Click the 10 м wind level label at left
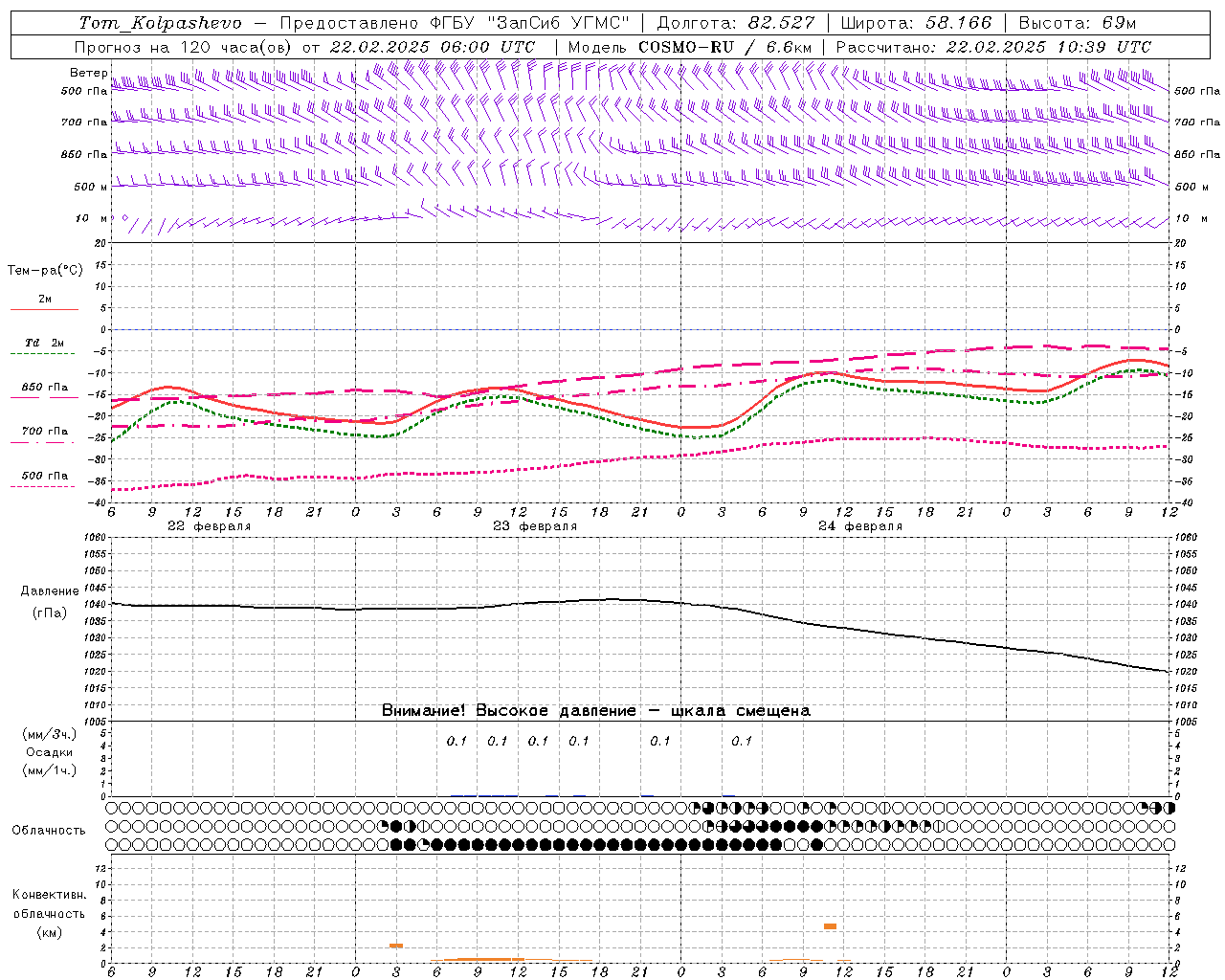The height and width of the screenshot is (980, 1225). (x=92, y=219)
